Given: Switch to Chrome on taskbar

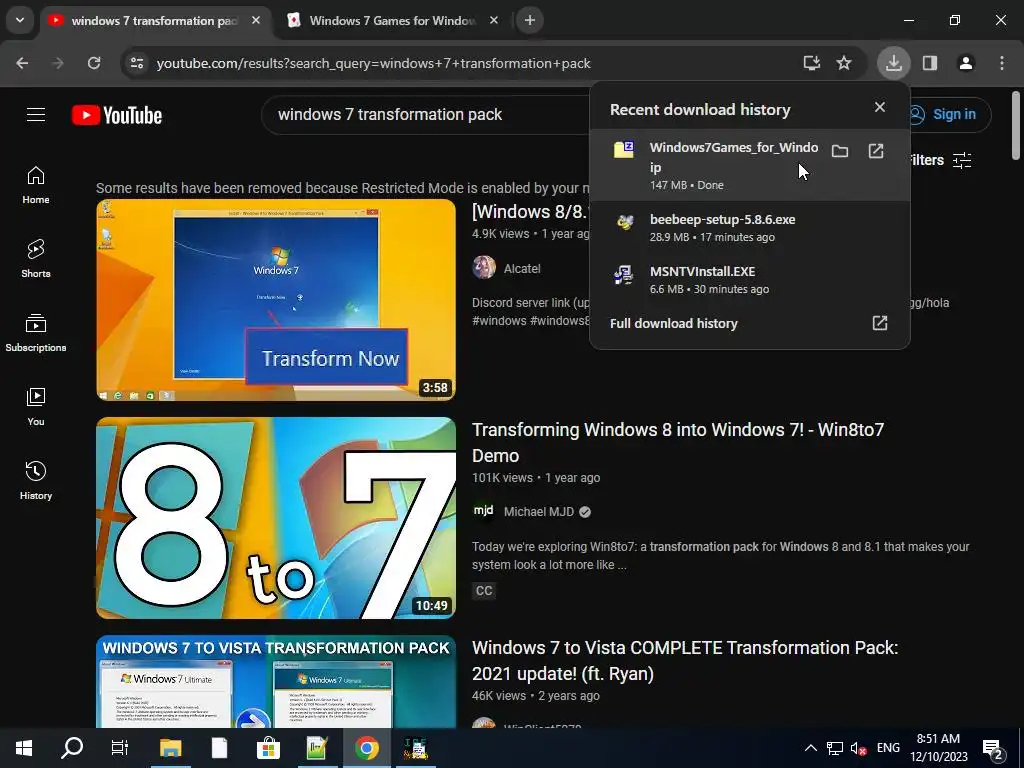Looking at the screenshot, I should coord(366,748).
